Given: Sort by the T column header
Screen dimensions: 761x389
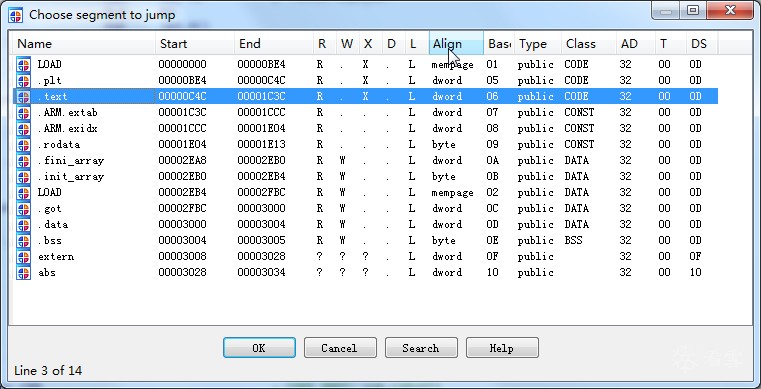Looking at the screenshot, I should (671, 44).
